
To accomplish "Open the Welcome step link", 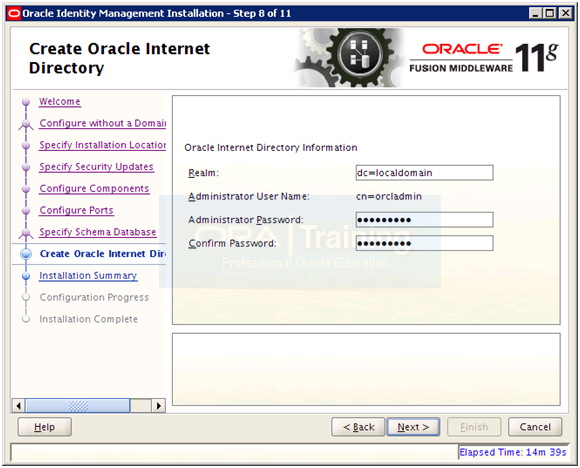I will point(60,101).
